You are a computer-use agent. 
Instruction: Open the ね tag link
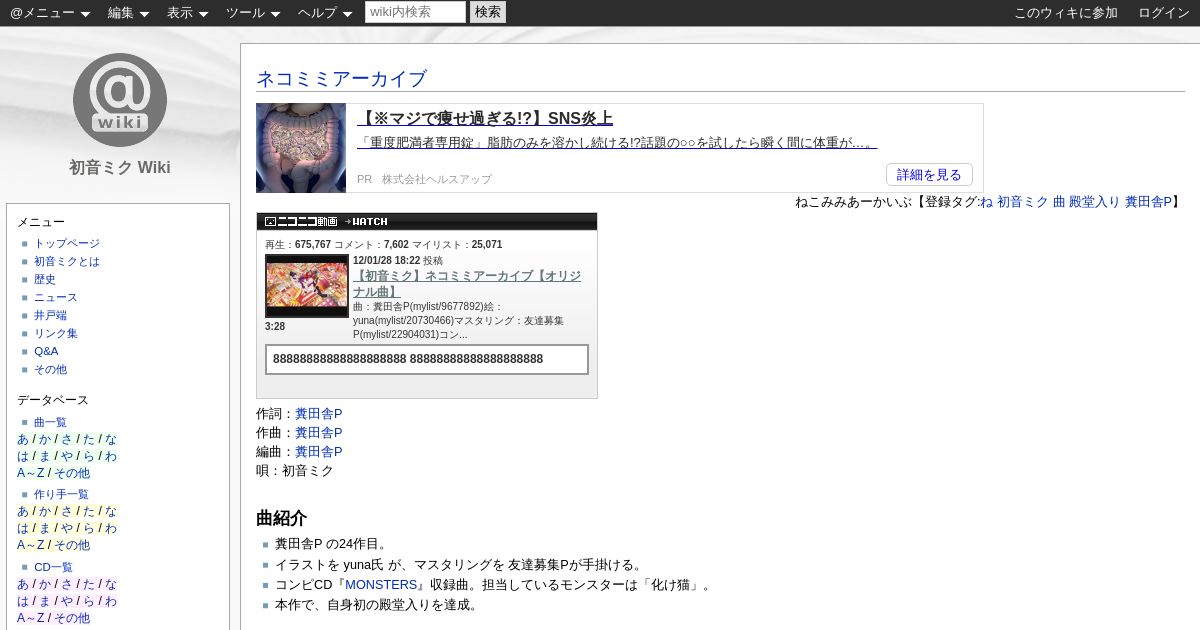coord(986,202)
